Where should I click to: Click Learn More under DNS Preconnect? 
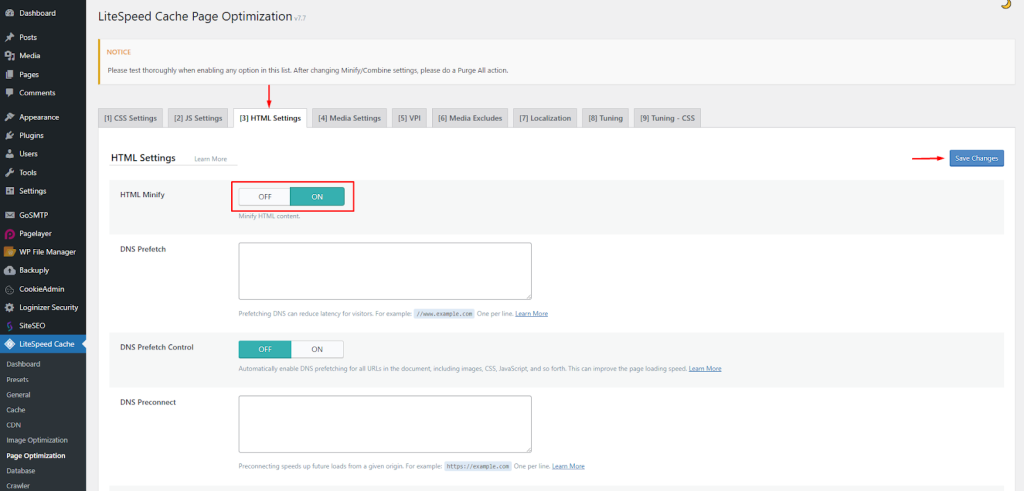(568, 467)
